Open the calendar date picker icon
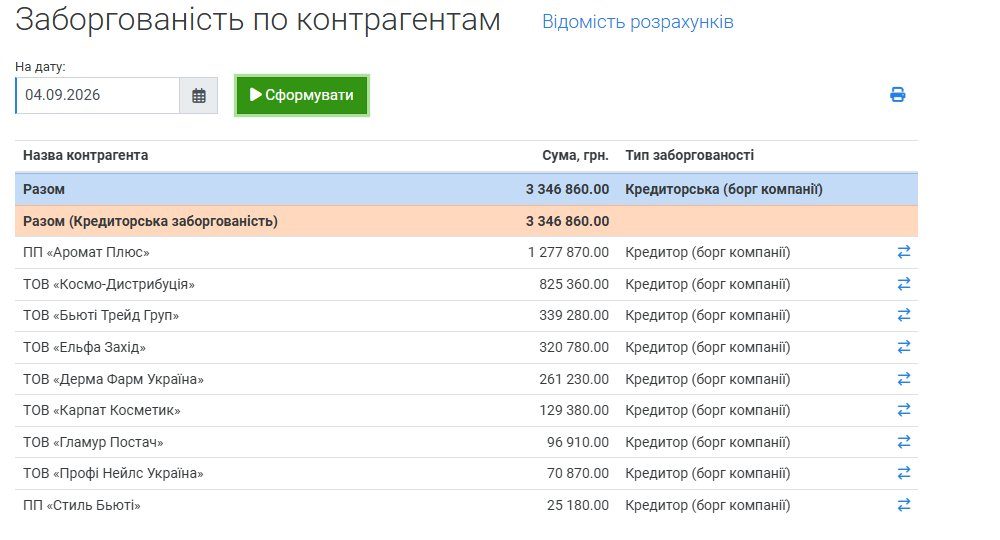 tap(198, 96)
